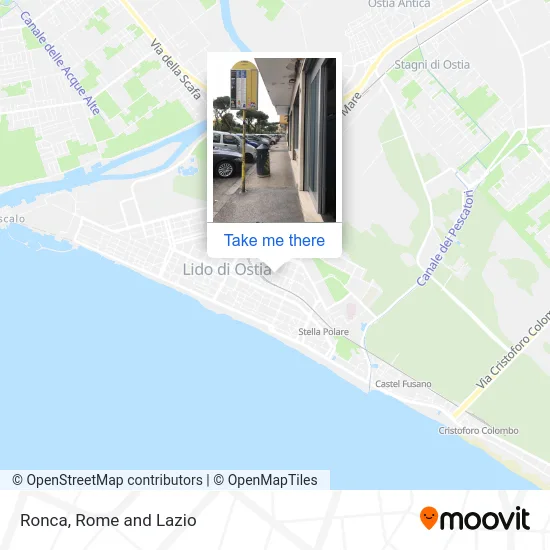Click the Moovit orange pin icon
This screenshot has height=550, width=550.
[429, 518]
